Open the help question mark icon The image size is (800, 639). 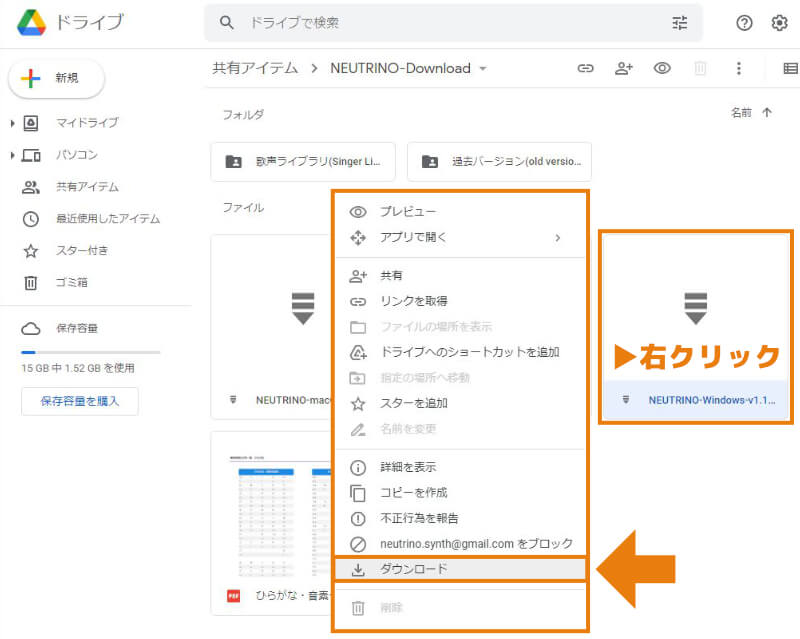(744, 22)
